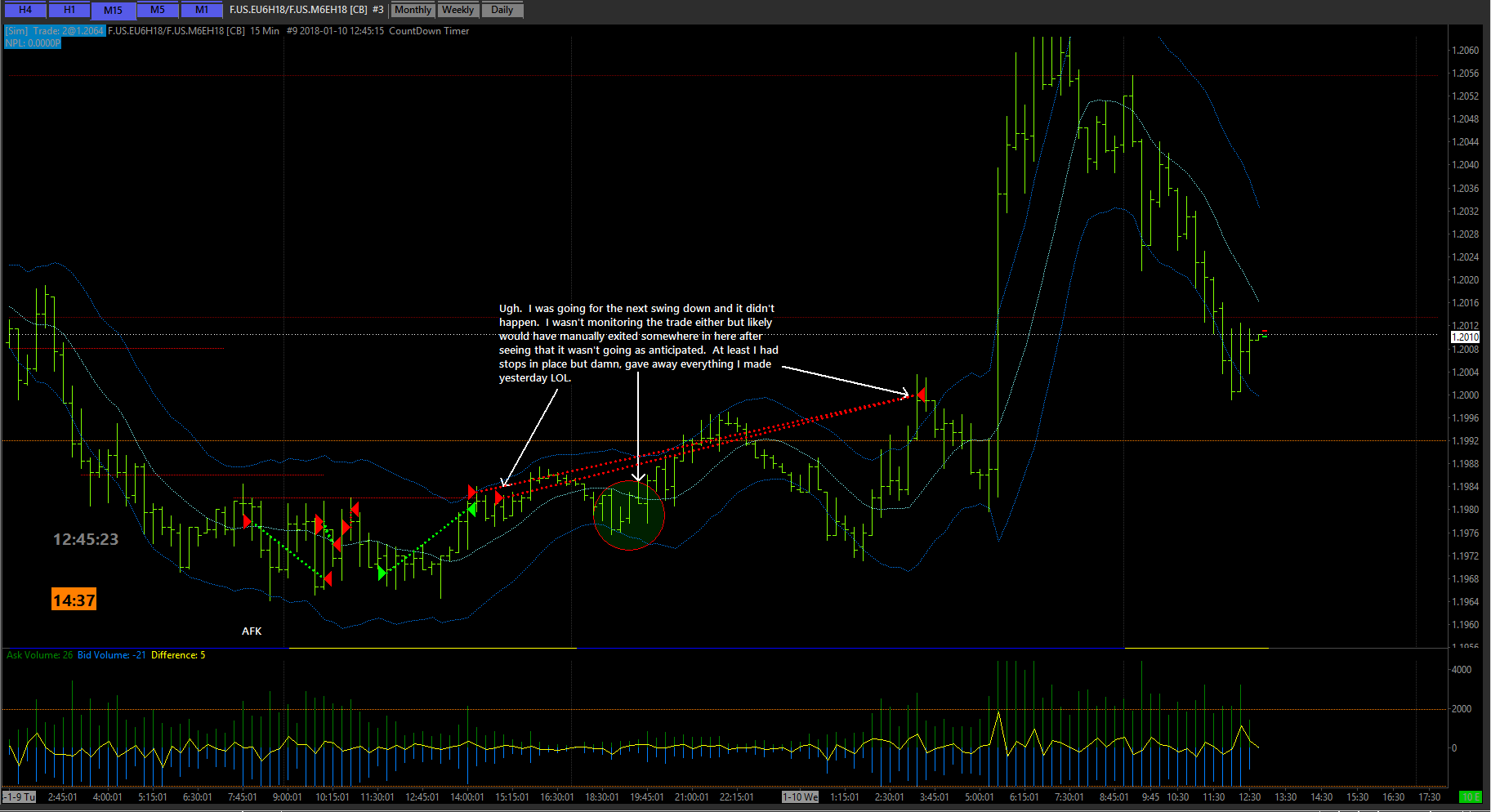1491x812 pixels.
Task: Click the 1.2060 price scale value
Action: point(1465,51)
